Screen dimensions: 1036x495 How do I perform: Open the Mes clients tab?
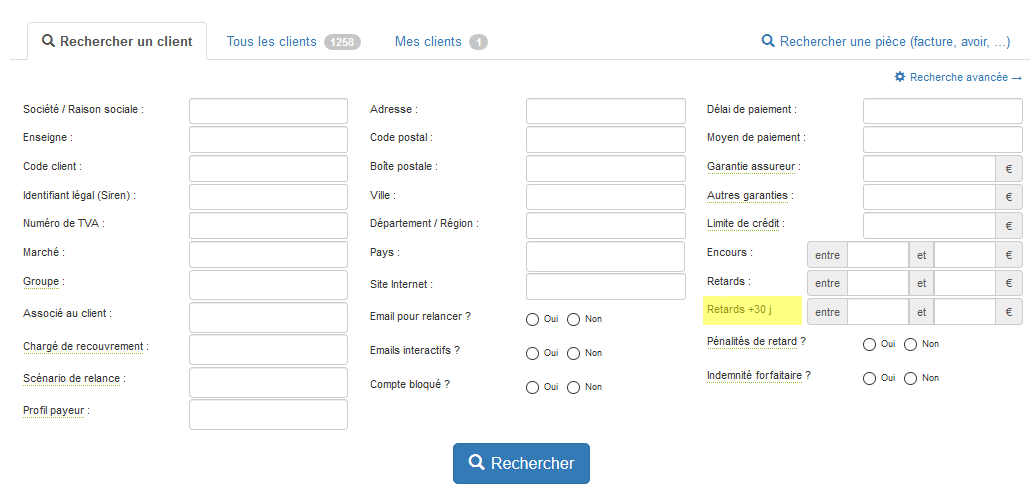(x=428, y=42)
